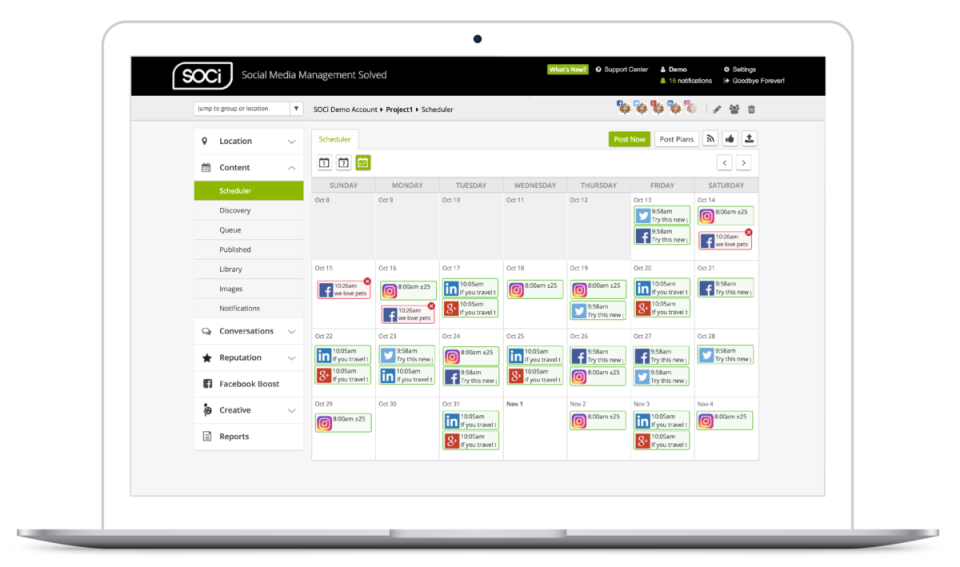This screenshot has width=960, height=567.
Task: Select the Instagram connected account avatar
Action: (x=691, y=108)
